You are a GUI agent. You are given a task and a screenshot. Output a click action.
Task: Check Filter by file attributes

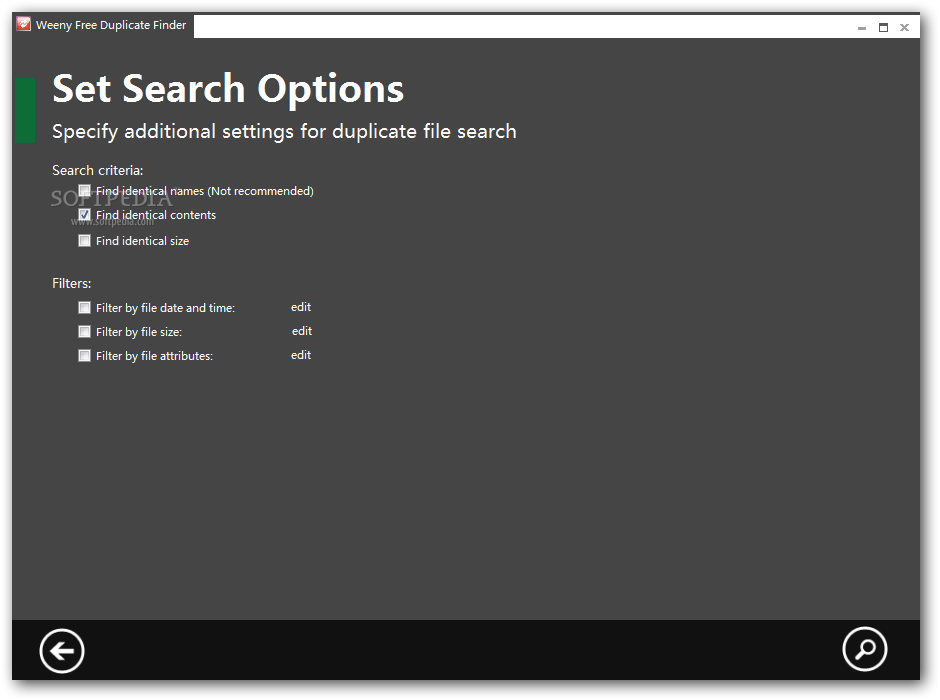(85, 355)
